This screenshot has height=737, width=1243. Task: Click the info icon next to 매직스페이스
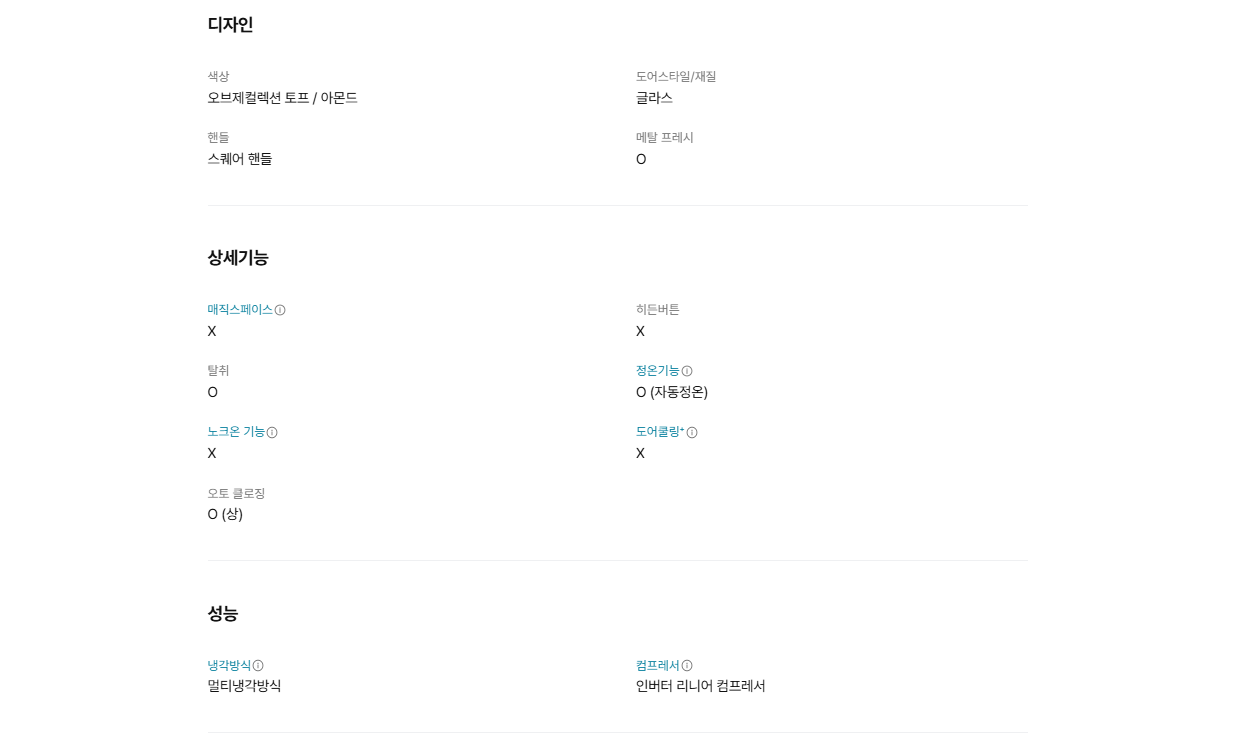point(280,310)
